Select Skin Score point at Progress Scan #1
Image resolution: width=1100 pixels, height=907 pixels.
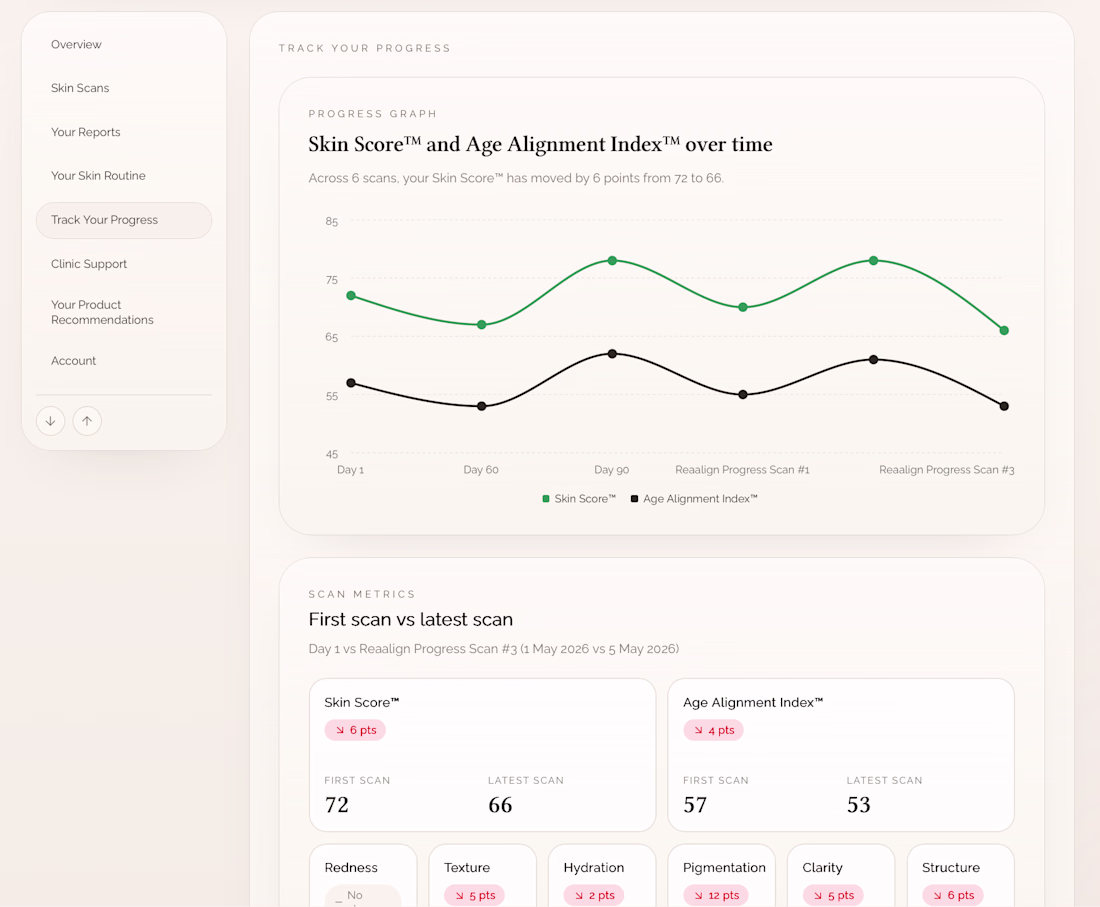[743, 307]
